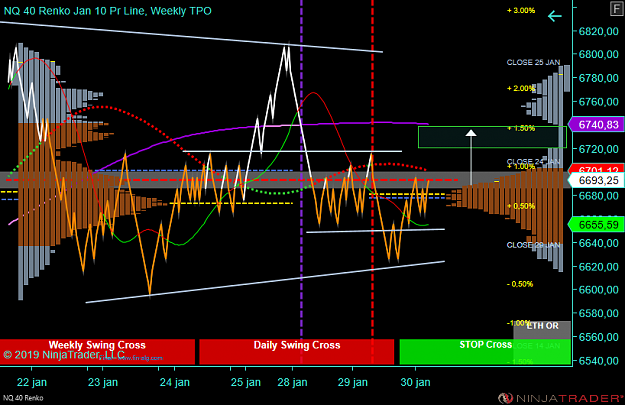Click the +0,50% level label

pyautogui.click(x=521, y=206)
